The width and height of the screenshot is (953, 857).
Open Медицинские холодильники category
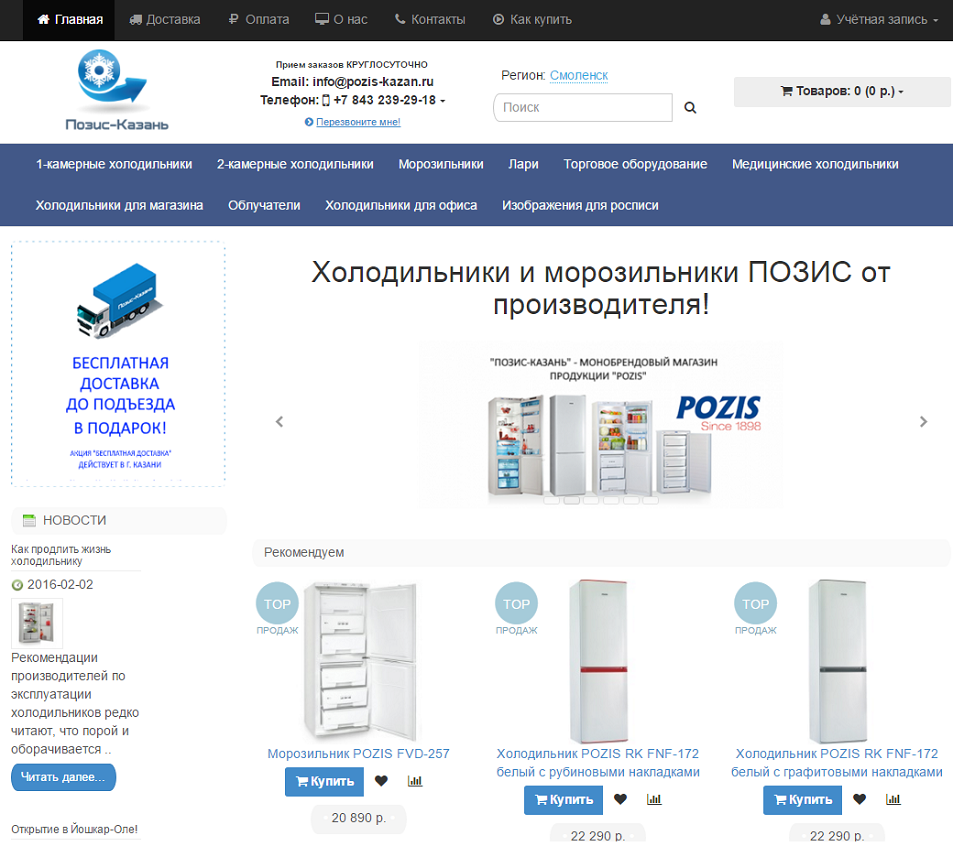click(x=815, y=164)
